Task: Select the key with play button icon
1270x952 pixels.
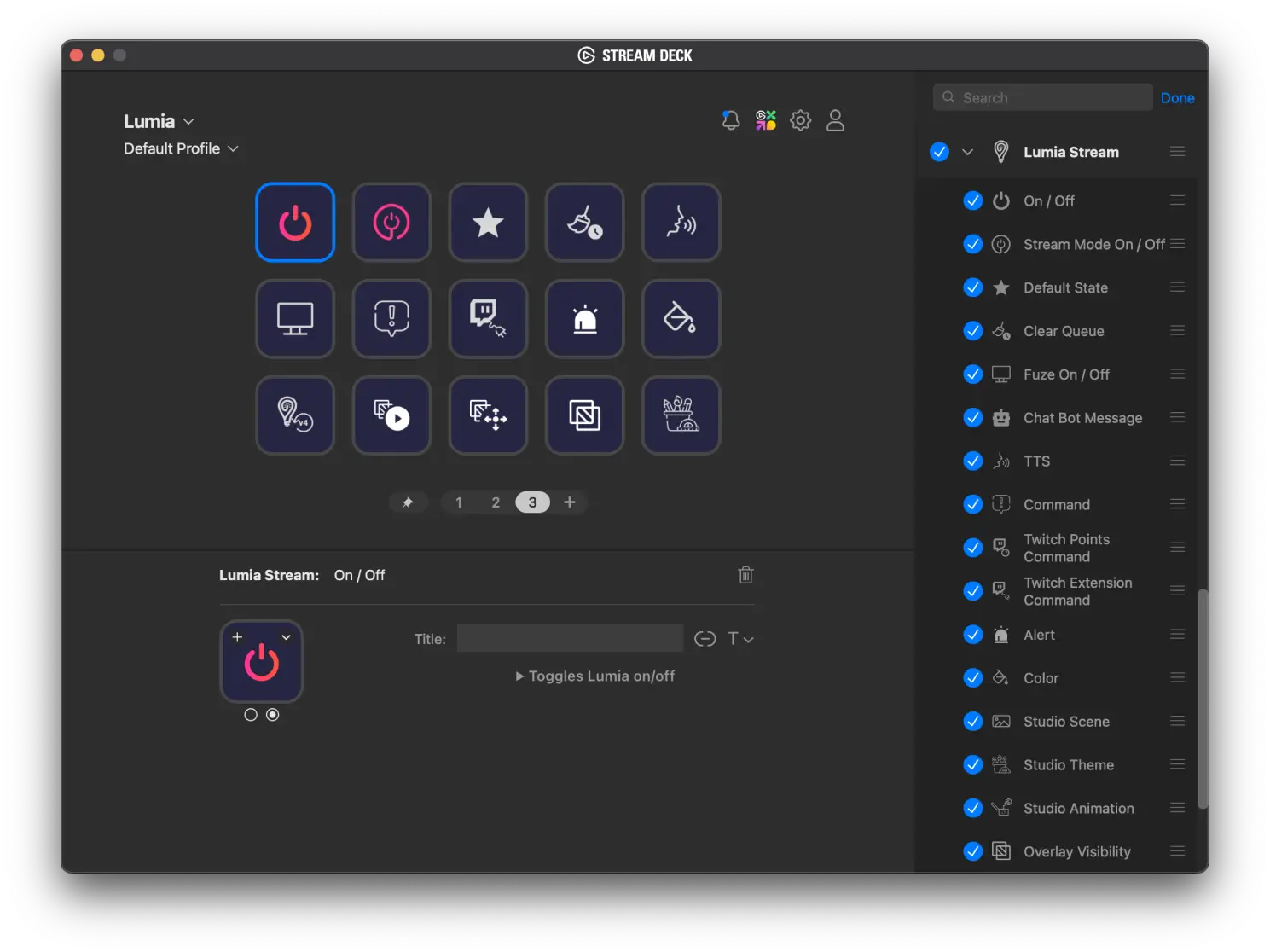Action: pyautogui.click(x=391, y=415)
